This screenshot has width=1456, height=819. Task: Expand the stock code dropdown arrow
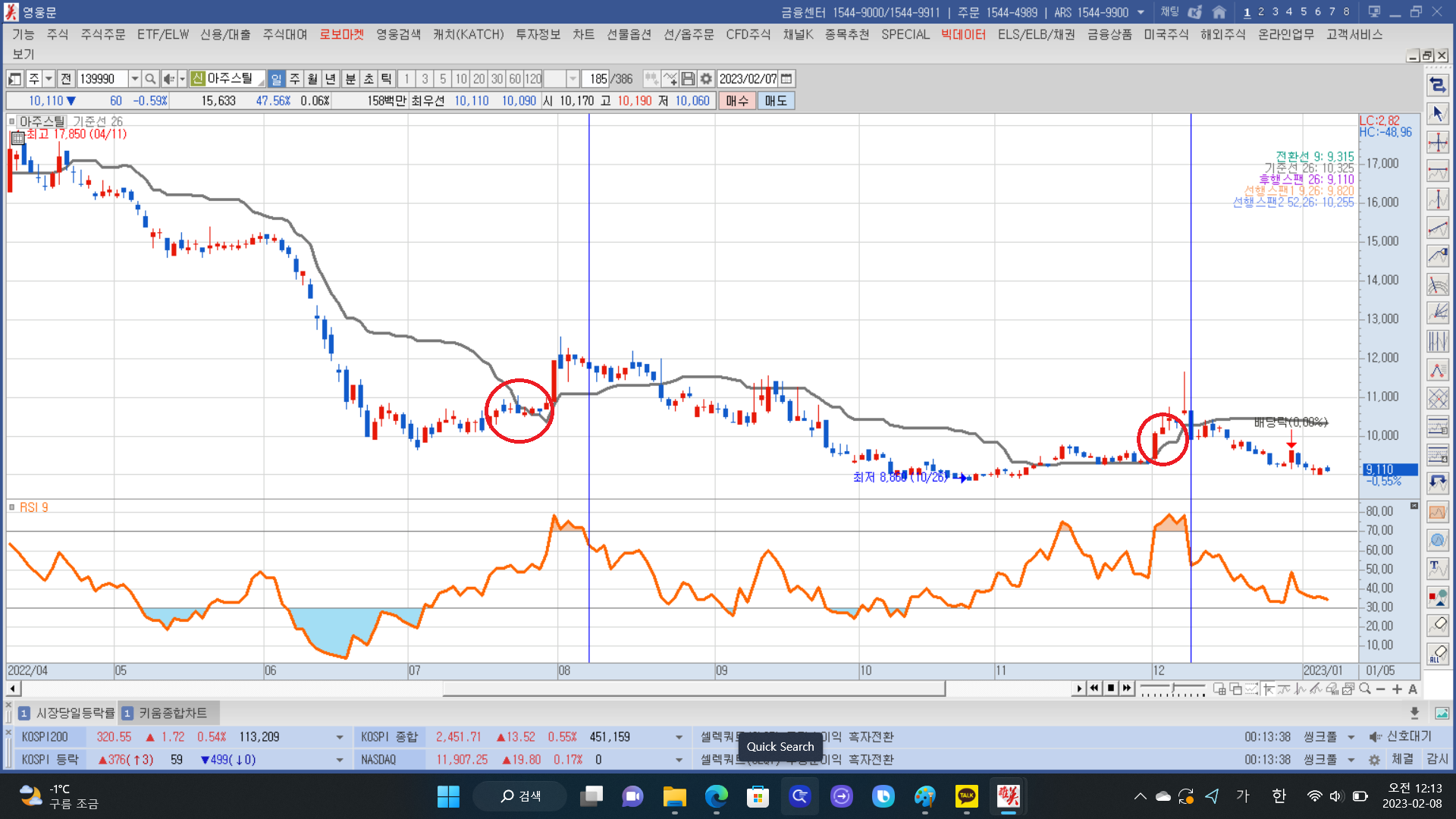click(x=134, y=79)
